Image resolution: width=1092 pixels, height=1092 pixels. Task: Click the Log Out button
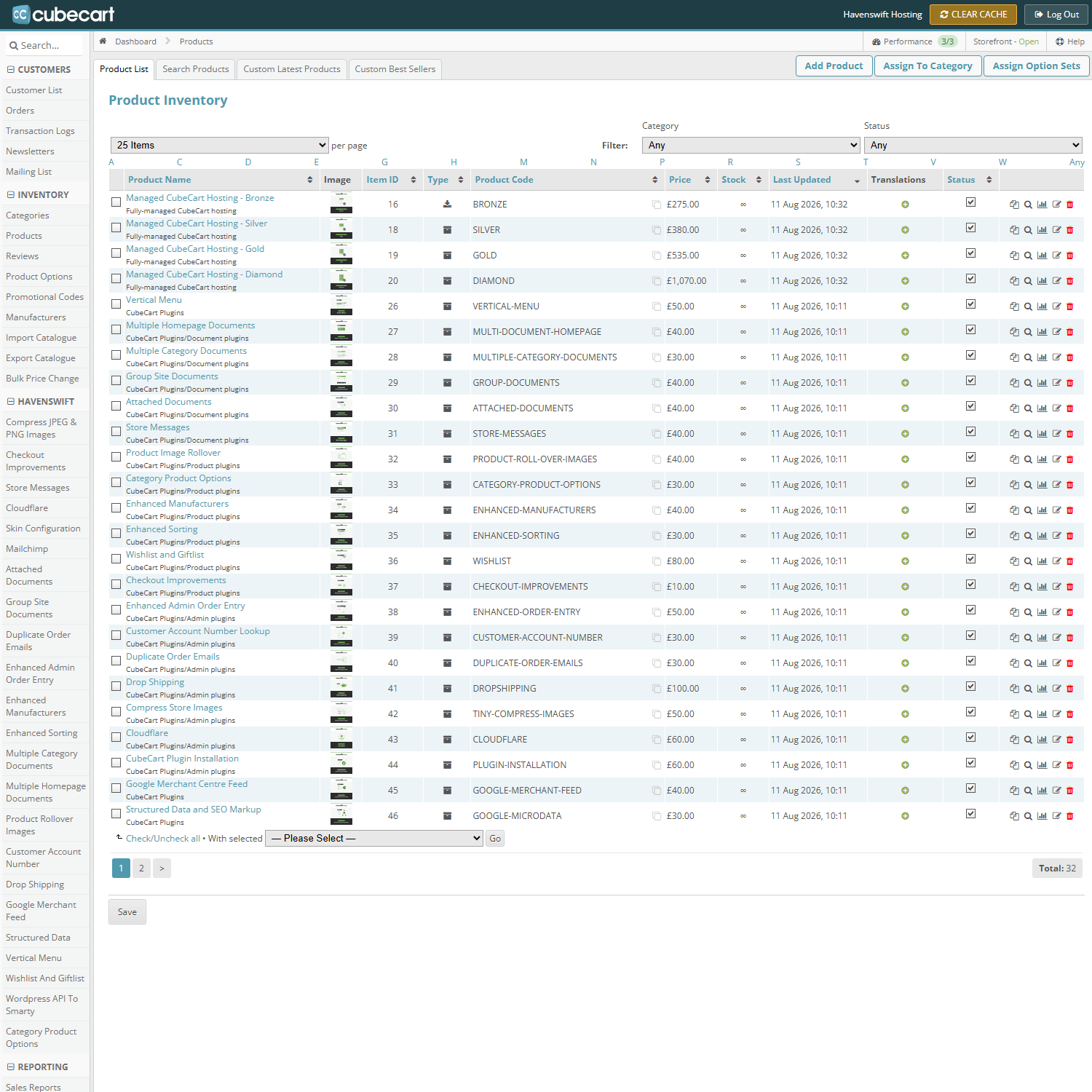click(x=1056, y=15)
